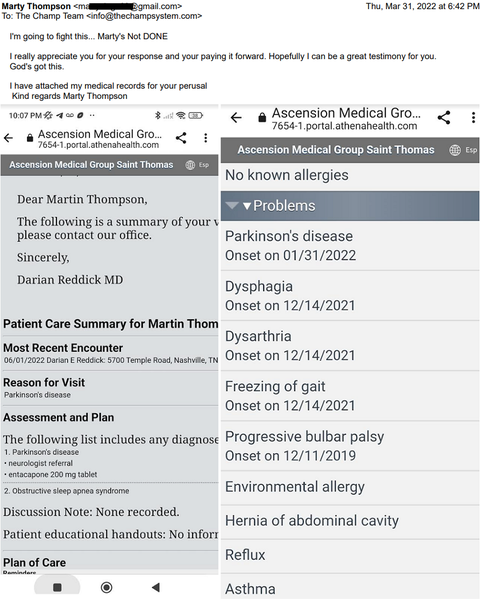Tap lock icon in right browser address bar
This screenshot has height=600, width=481.
[262, 117]
